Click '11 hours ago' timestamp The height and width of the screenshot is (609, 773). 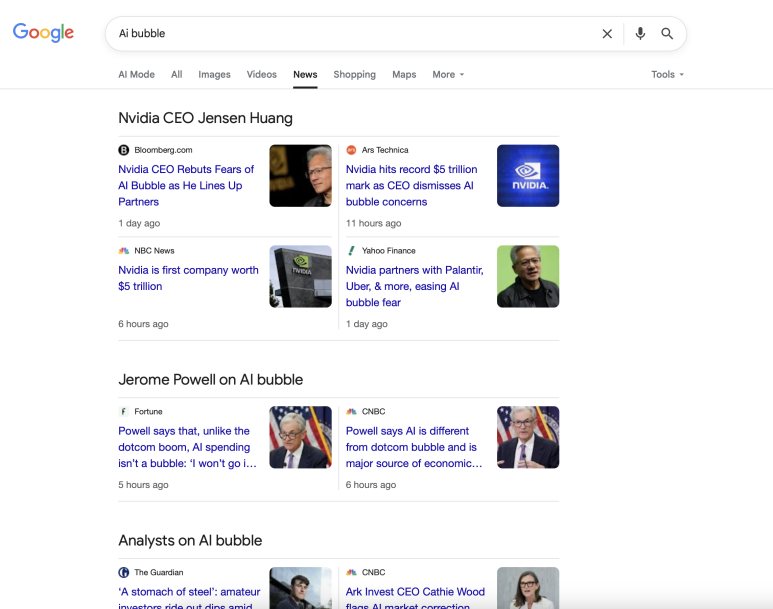[x=373, y=223]
